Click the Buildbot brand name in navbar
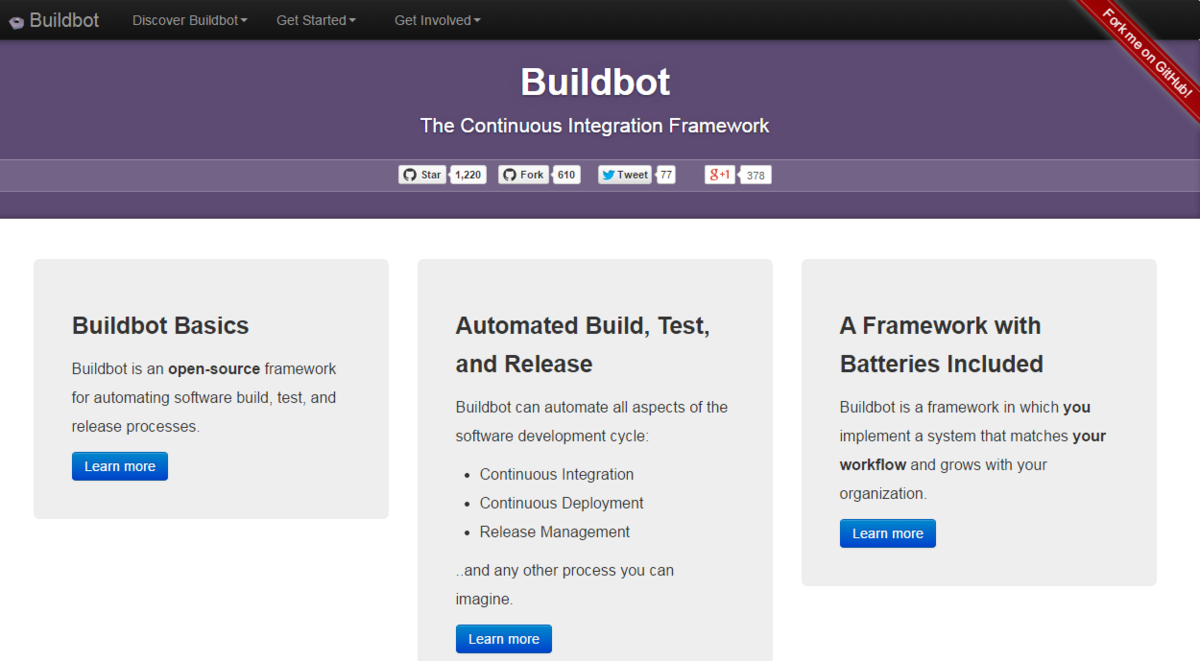 [64, 20]
